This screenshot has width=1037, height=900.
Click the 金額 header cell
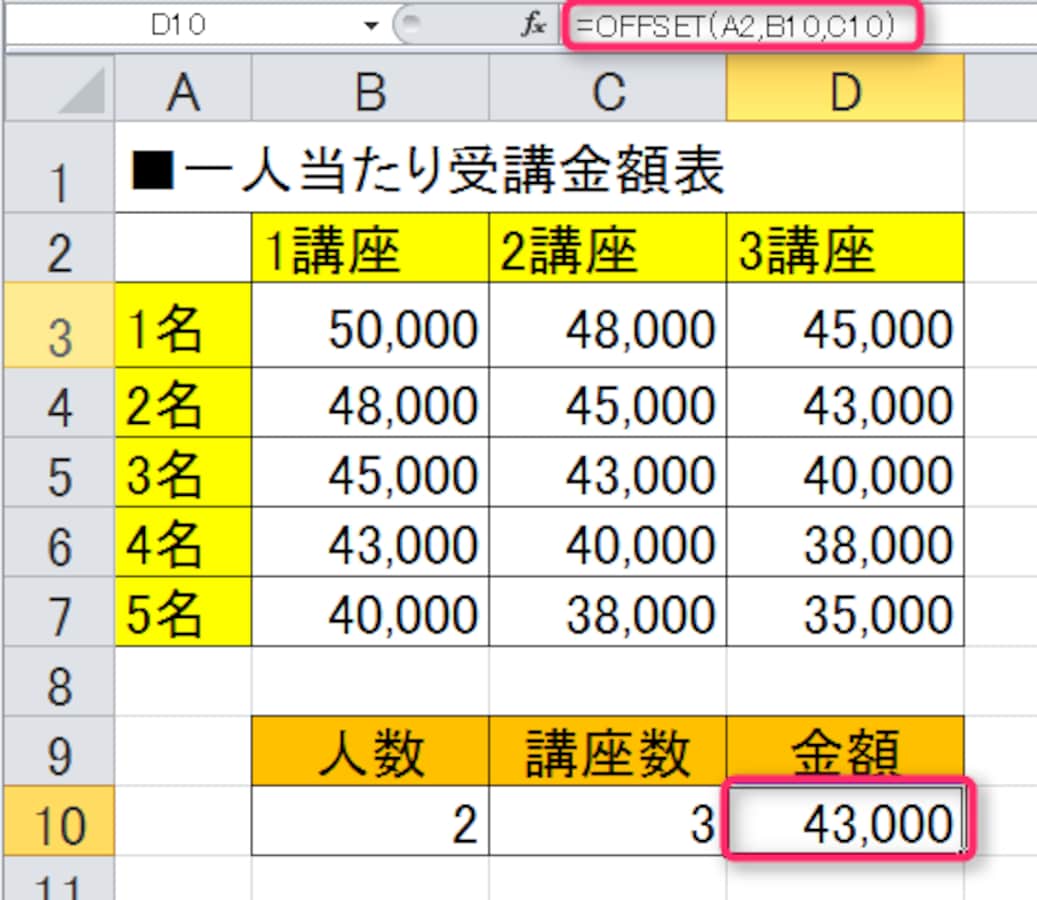coord(845,751)
